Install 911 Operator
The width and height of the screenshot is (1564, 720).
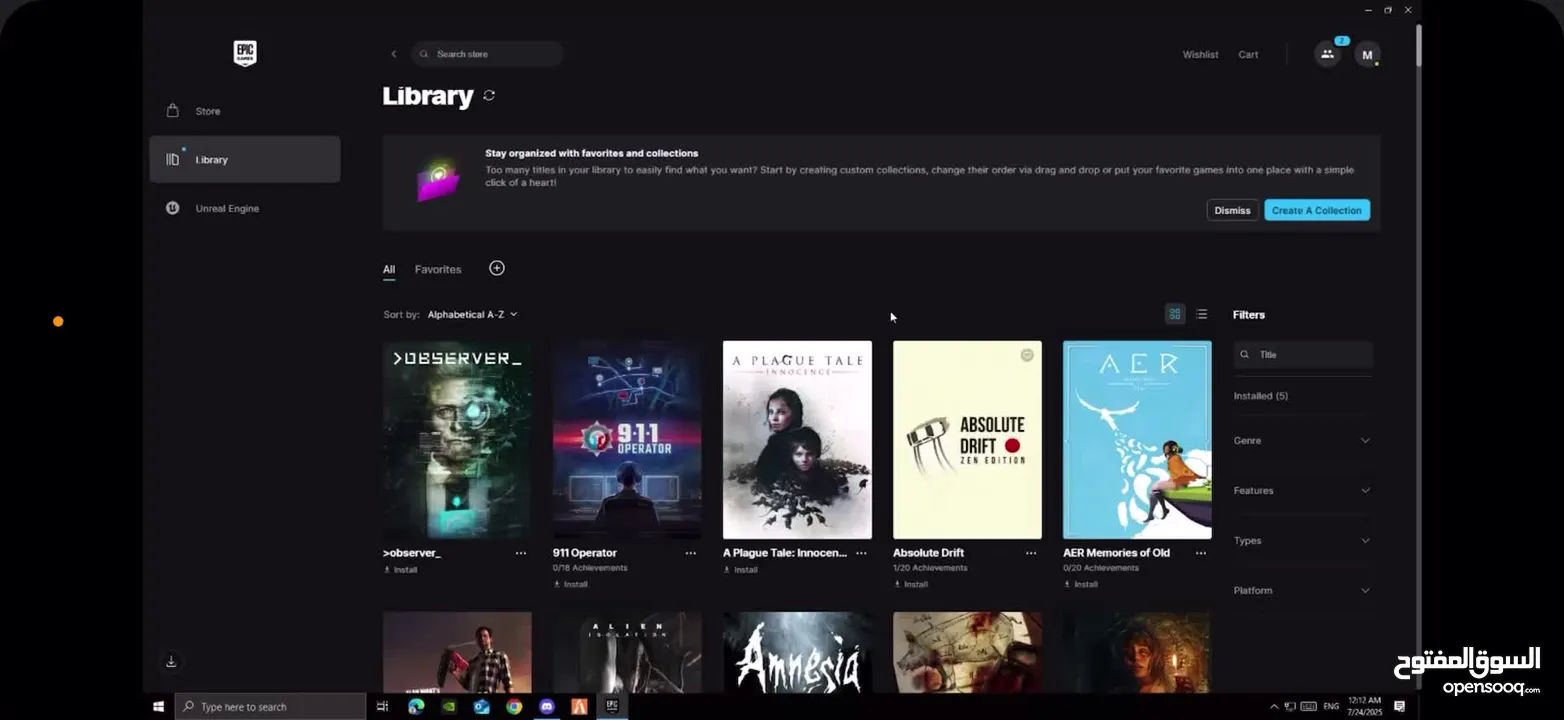571,584
